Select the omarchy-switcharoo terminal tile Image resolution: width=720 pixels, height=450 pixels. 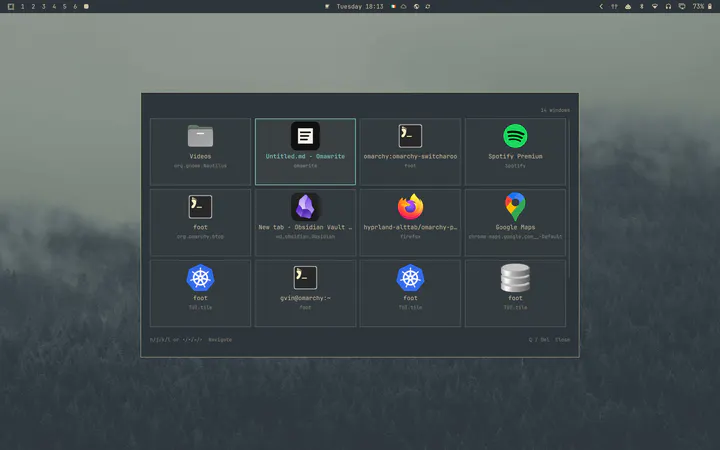click(x=410, y=152)
